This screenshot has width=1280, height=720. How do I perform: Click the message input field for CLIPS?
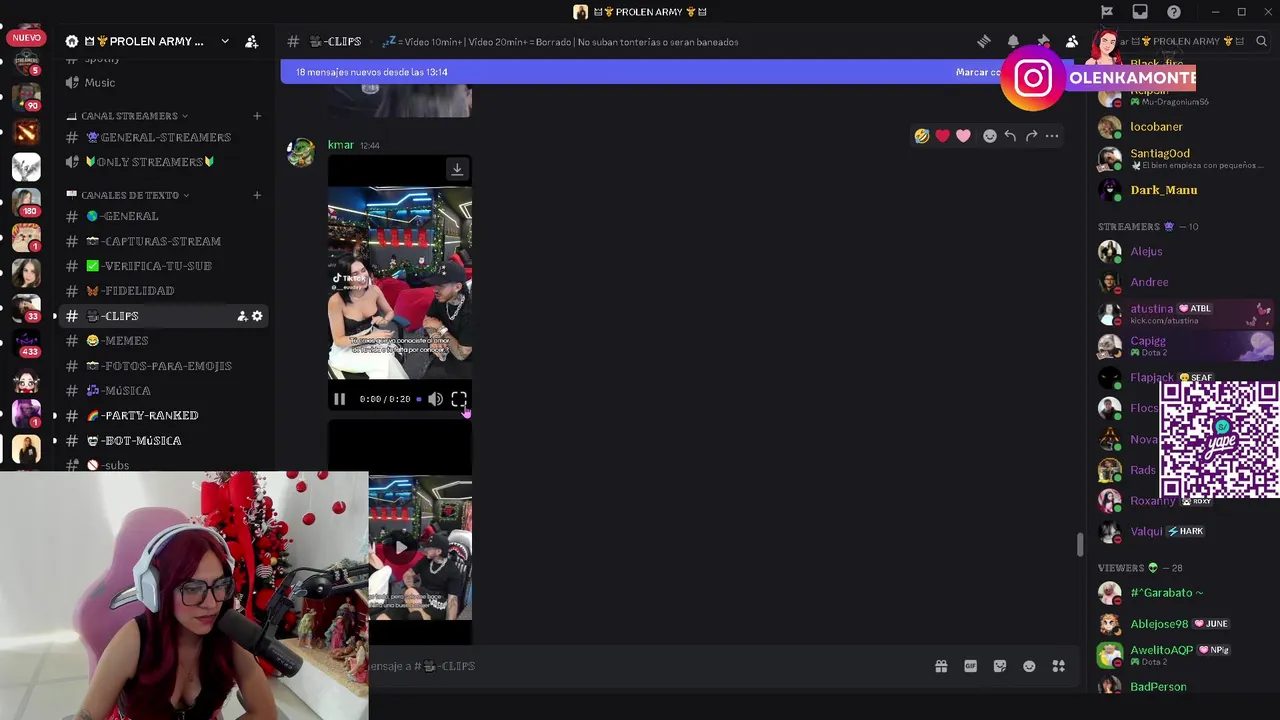coord(640,666)
